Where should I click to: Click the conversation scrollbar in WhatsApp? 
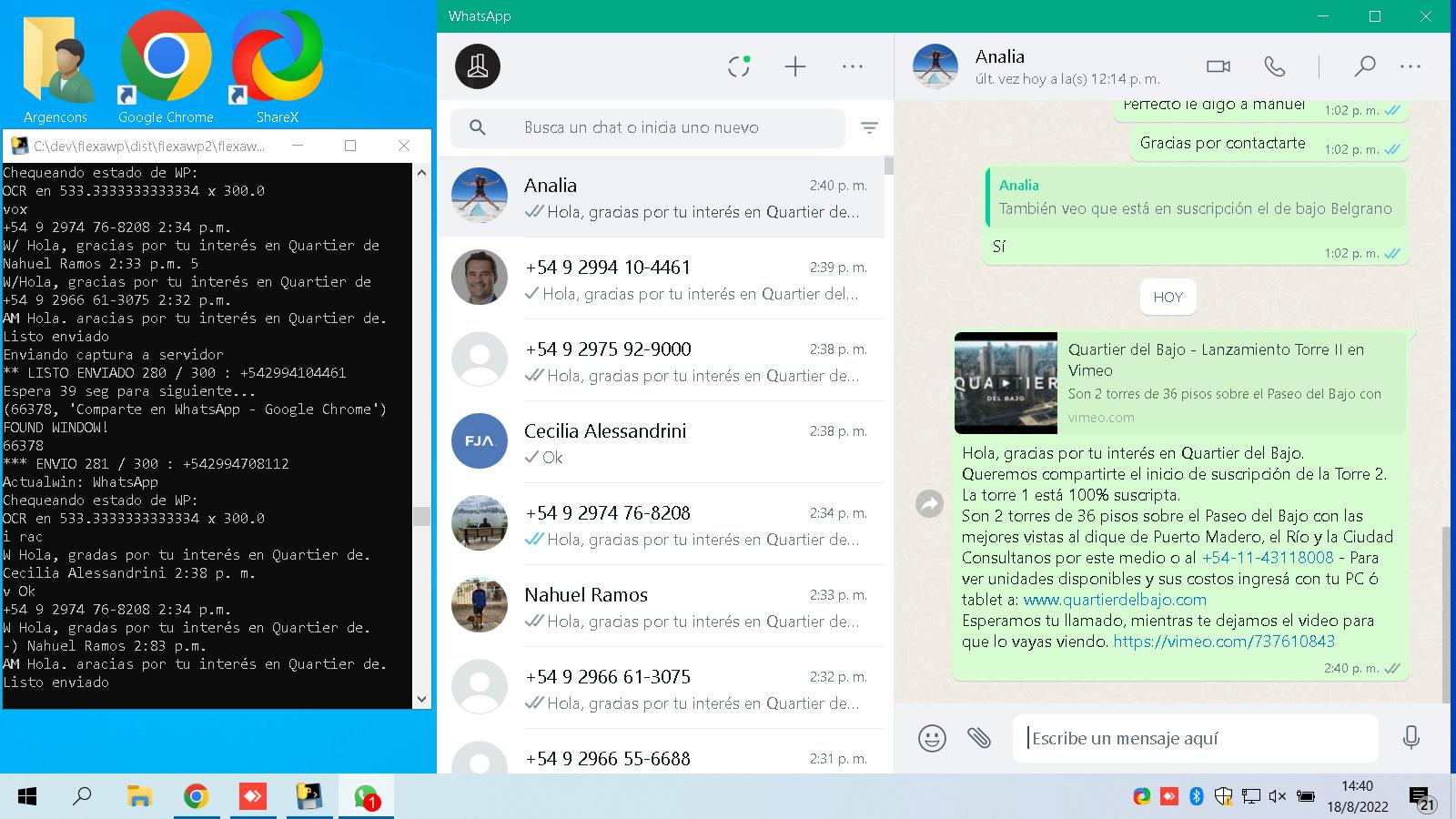coord(1446,614)
